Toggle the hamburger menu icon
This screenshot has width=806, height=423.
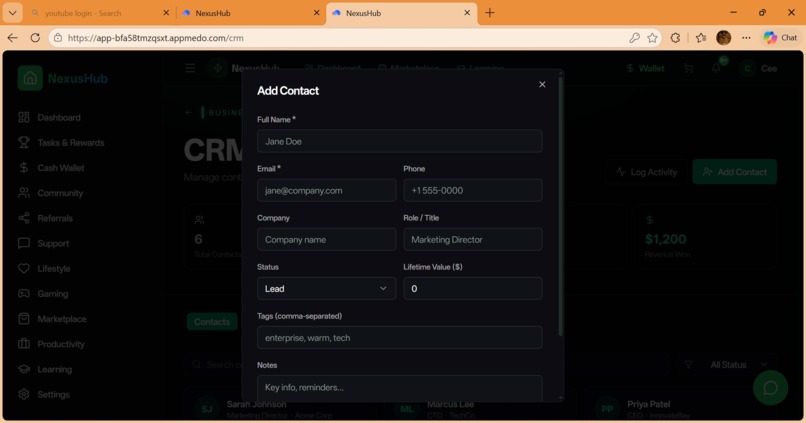(190, 68)
